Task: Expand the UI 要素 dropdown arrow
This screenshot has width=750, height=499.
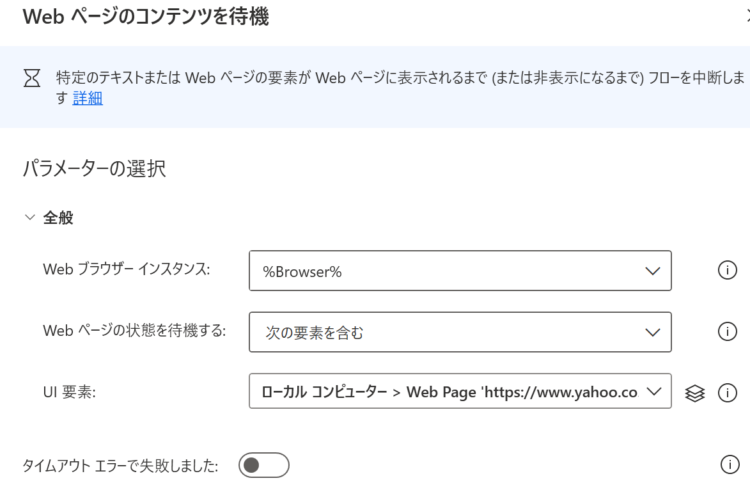Action: coord(653,391)
